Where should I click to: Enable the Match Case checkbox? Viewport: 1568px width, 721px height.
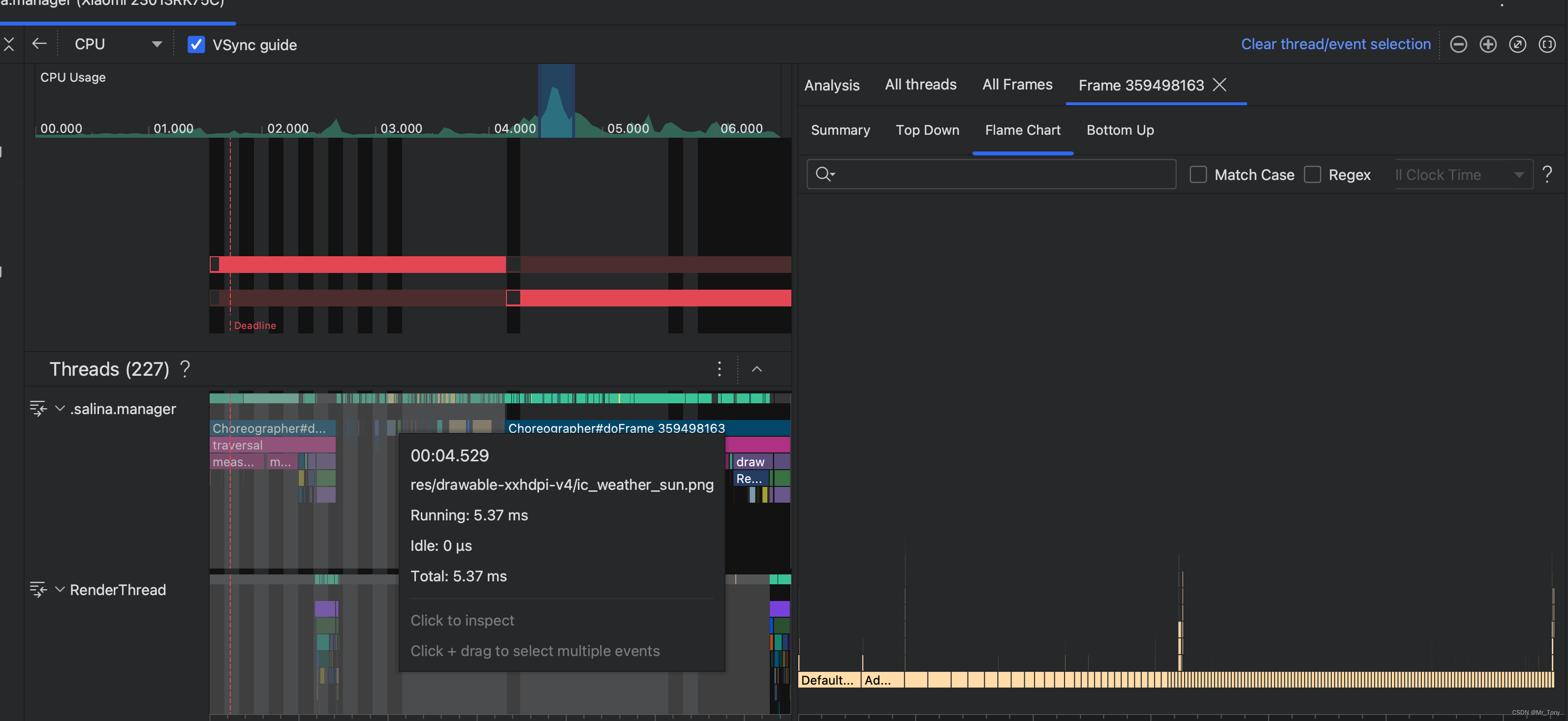[1198, 175]
